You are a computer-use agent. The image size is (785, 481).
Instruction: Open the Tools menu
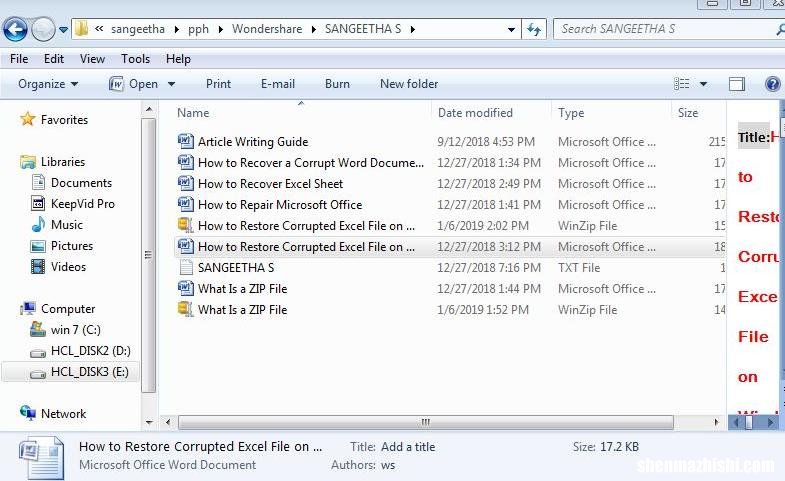click(x=135, y=59)
